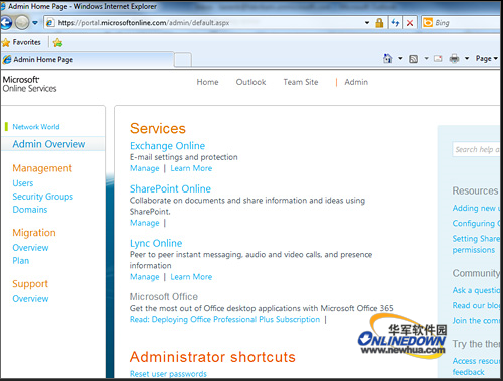This screenshot has height=381, width=503.
Task: Click the RSS feeds toolbar icon
Action: (413, 59)
